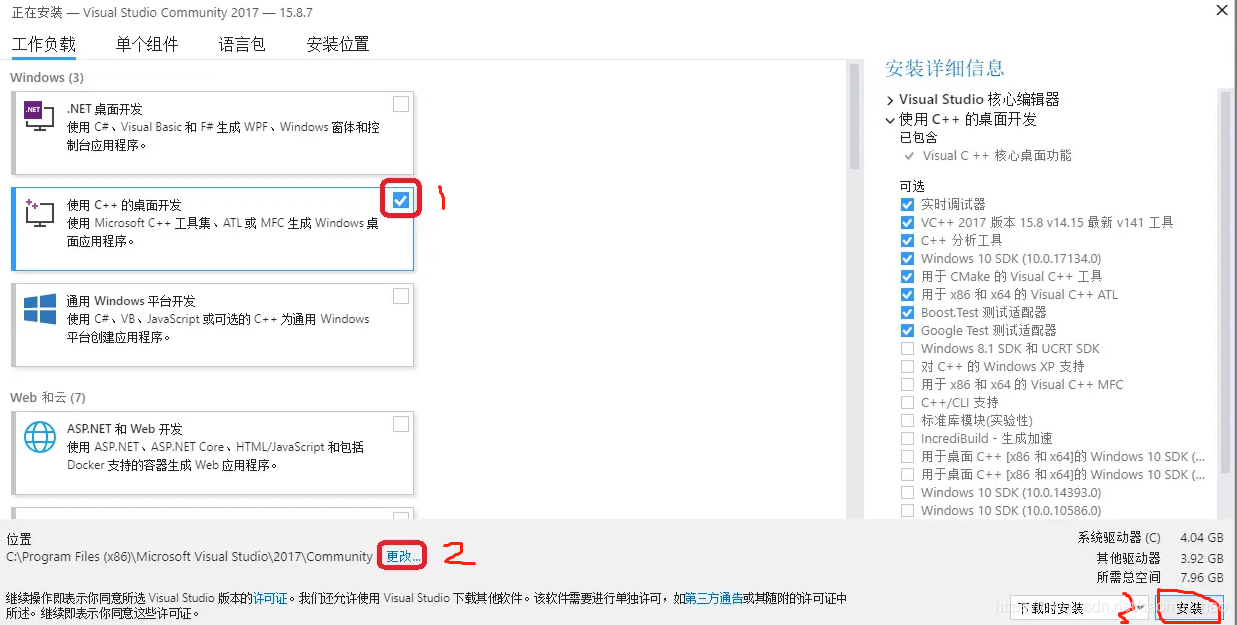The image size is (1237, 625).
Task: Switch to the 工作负载 tab
Action: click(x=43, y=44)
